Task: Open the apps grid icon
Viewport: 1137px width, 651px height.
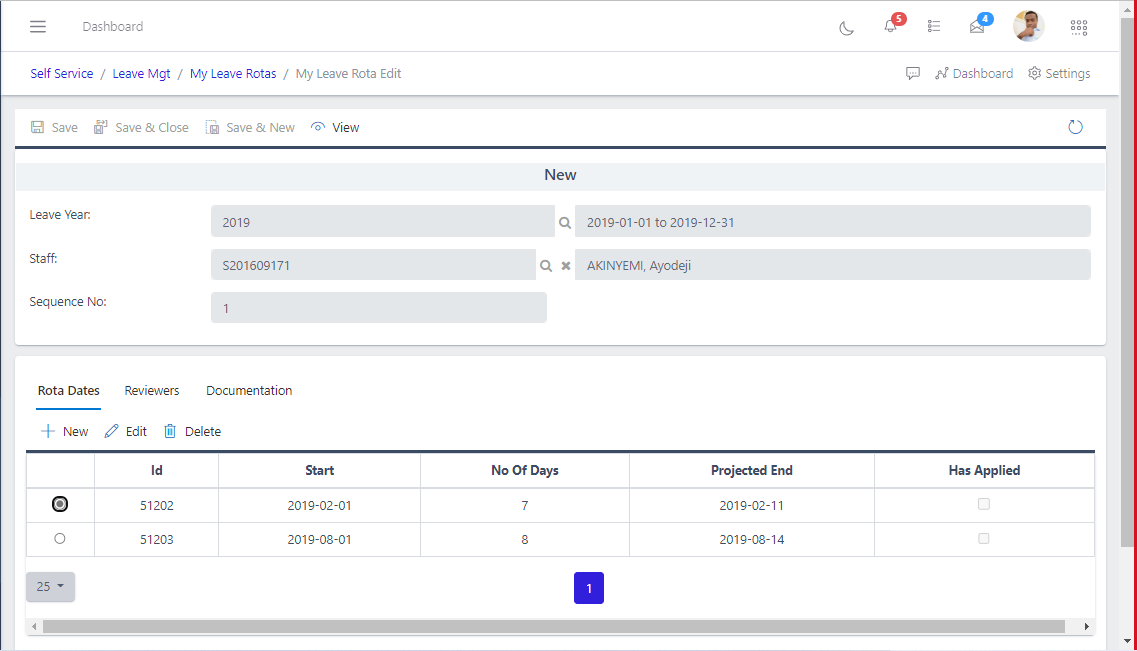Action: pos(1078,27)
